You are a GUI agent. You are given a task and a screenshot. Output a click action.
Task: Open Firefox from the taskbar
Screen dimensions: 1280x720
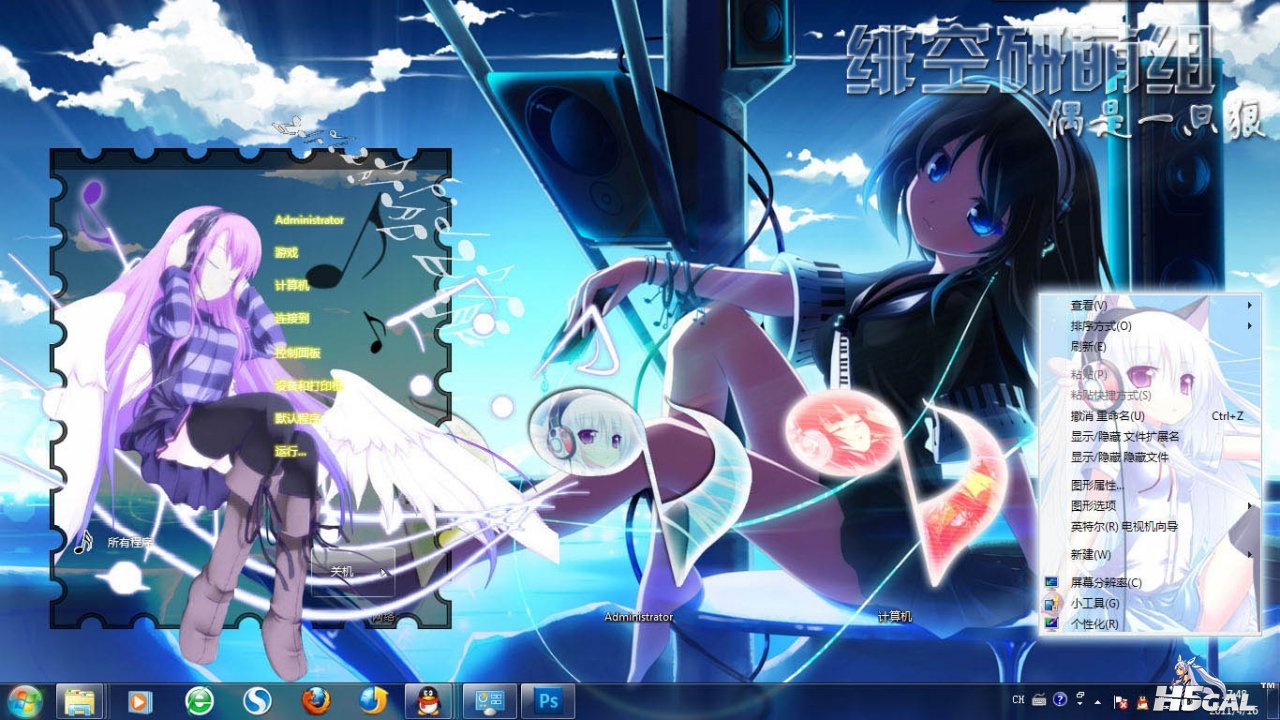tap(315, 701)
